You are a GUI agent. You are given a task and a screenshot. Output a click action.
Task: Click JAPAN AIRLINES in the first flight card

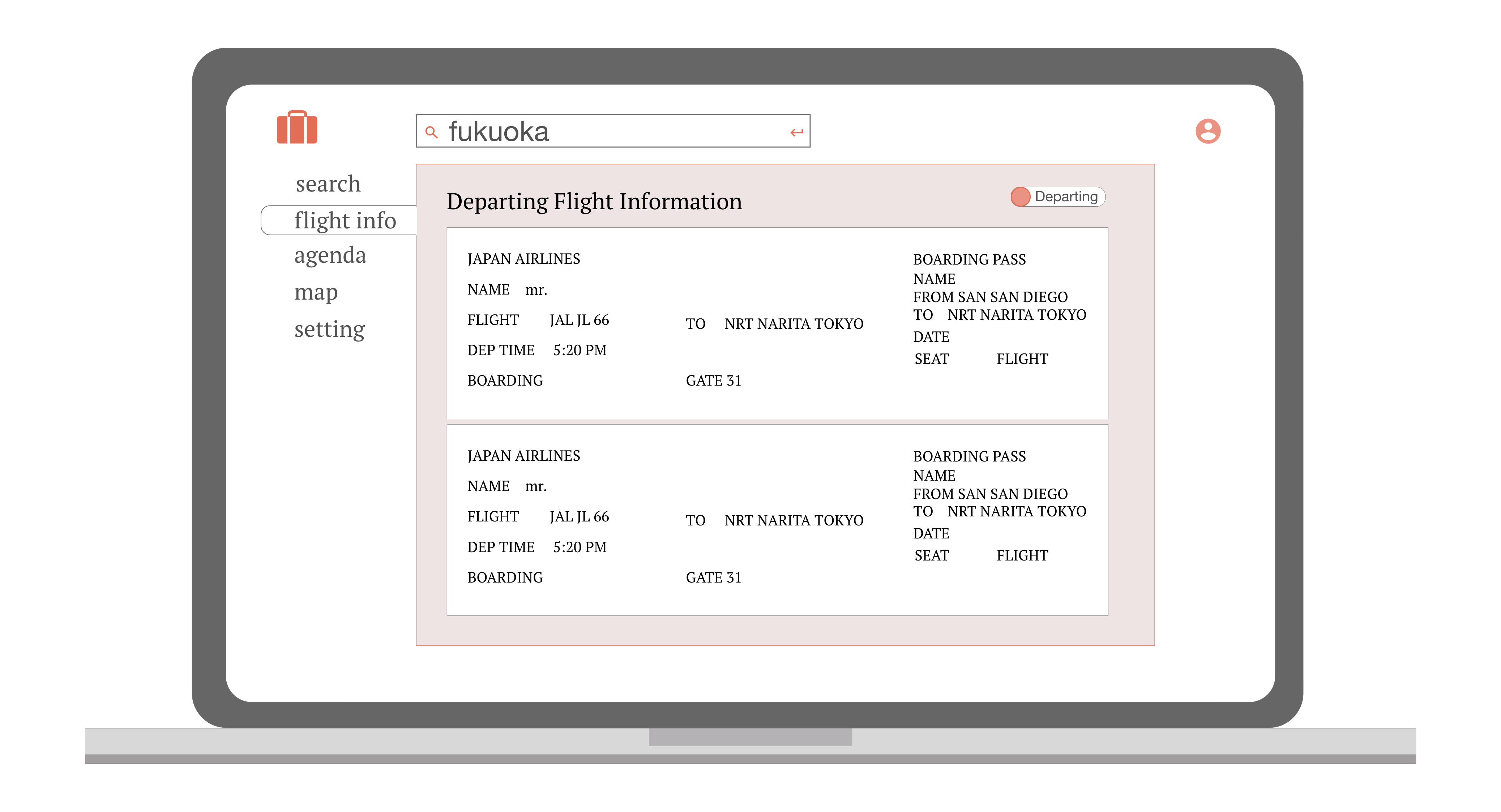[524, 259]
